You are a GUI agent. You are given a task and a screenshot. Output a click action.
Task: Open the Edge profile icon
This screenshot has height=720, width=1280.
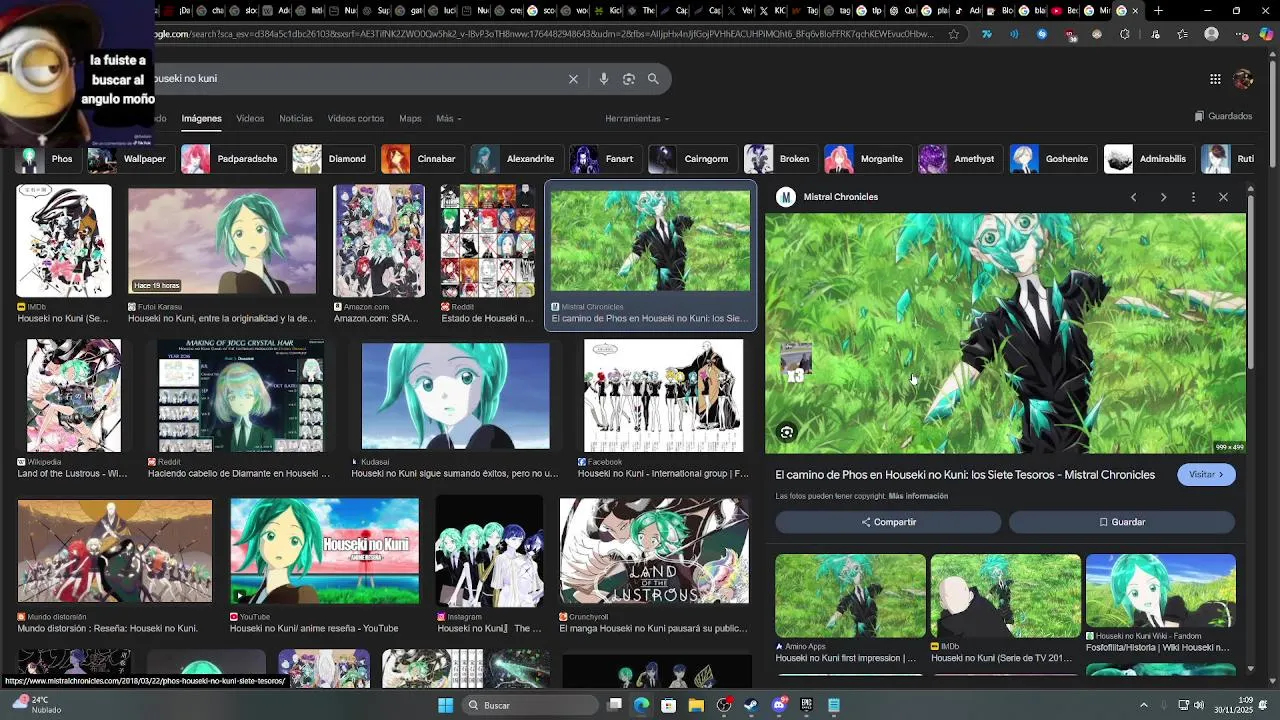point(1211,34)
